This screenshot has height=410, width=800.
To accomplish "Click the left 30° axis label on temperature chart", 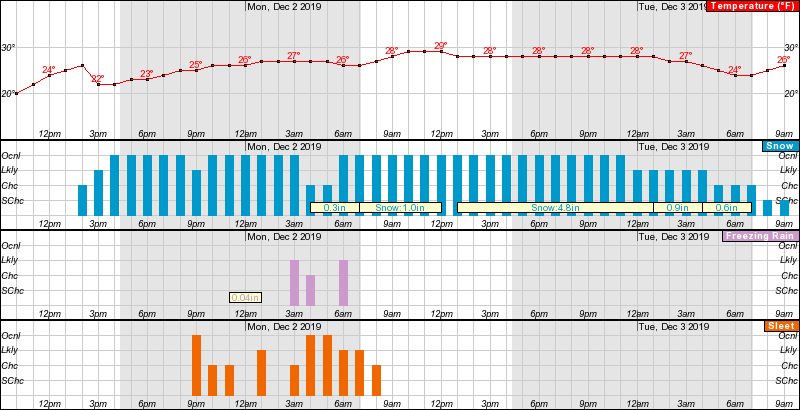I will tap(8, 48).
